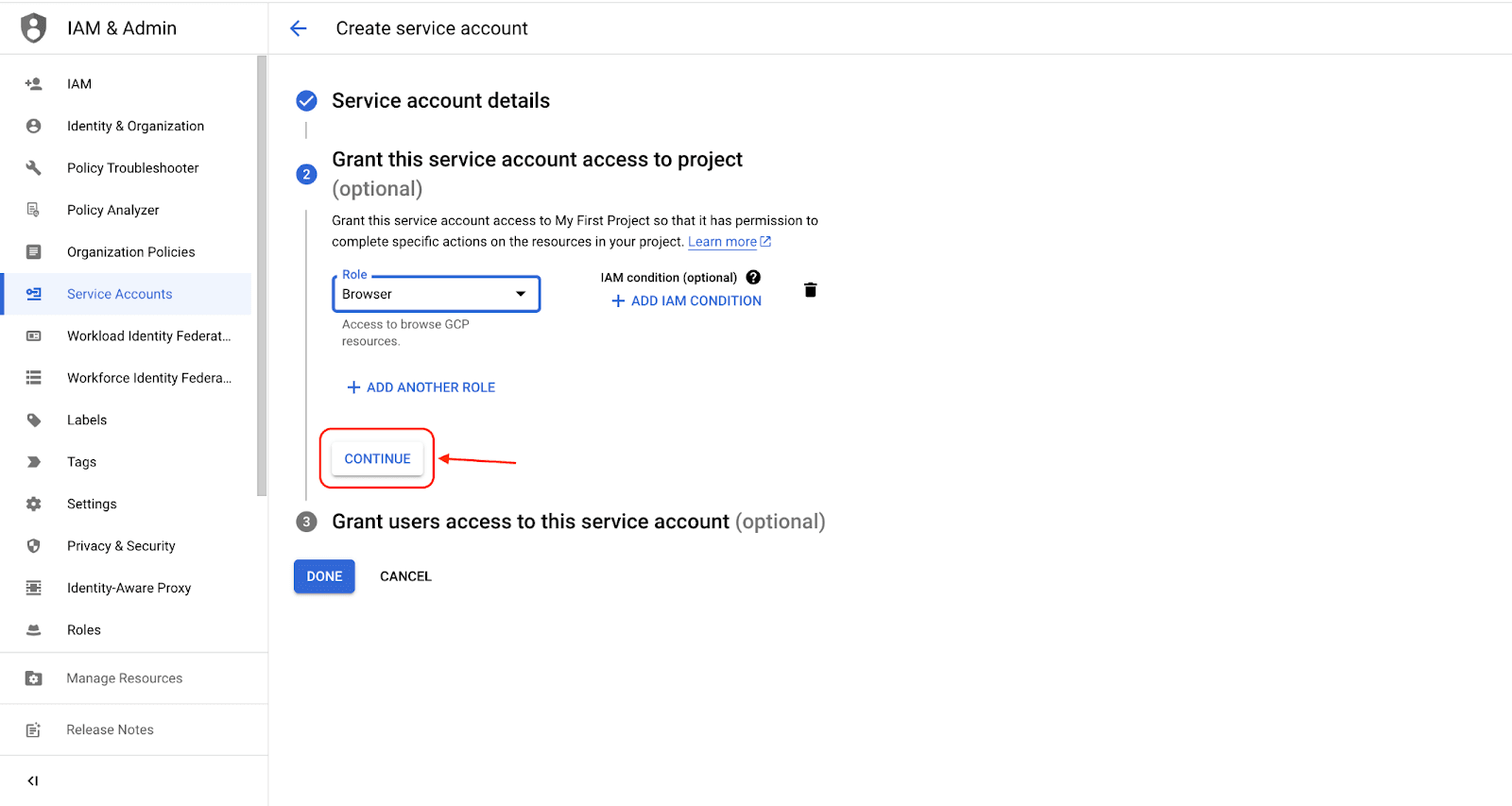Image resolution: width=1512 pixels, height=806 pixels.
Task: Click the CANCEL button
Action: pyautogui.click(x=405, y=576)
